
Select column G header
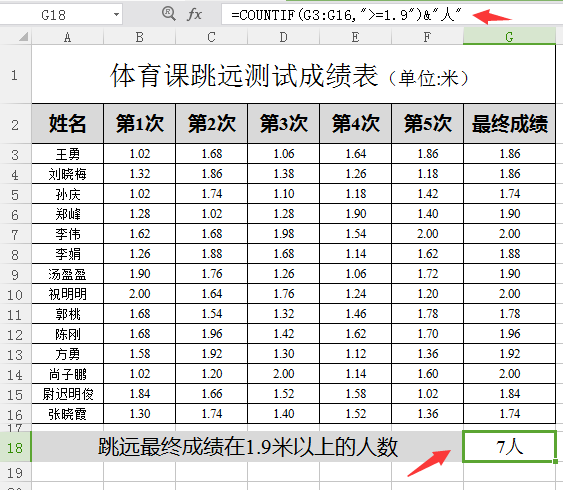tap(509, 37)
